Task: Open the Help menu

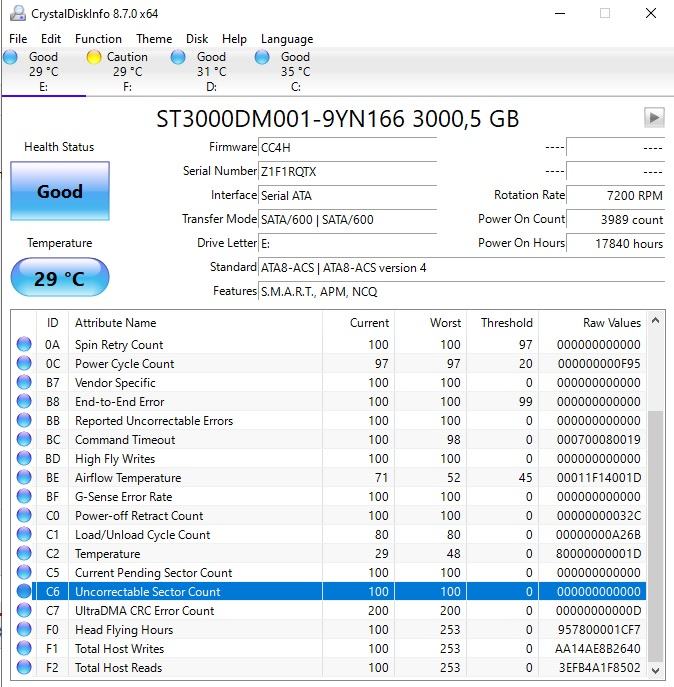Action: point(234,39)
